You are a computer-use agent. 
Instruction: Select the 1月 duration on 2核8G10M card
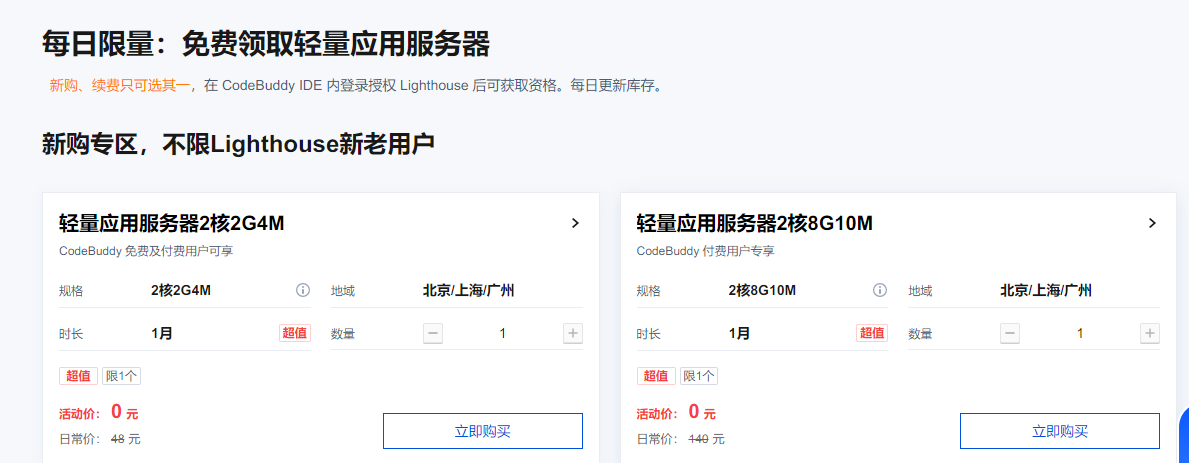coord(739,333)
